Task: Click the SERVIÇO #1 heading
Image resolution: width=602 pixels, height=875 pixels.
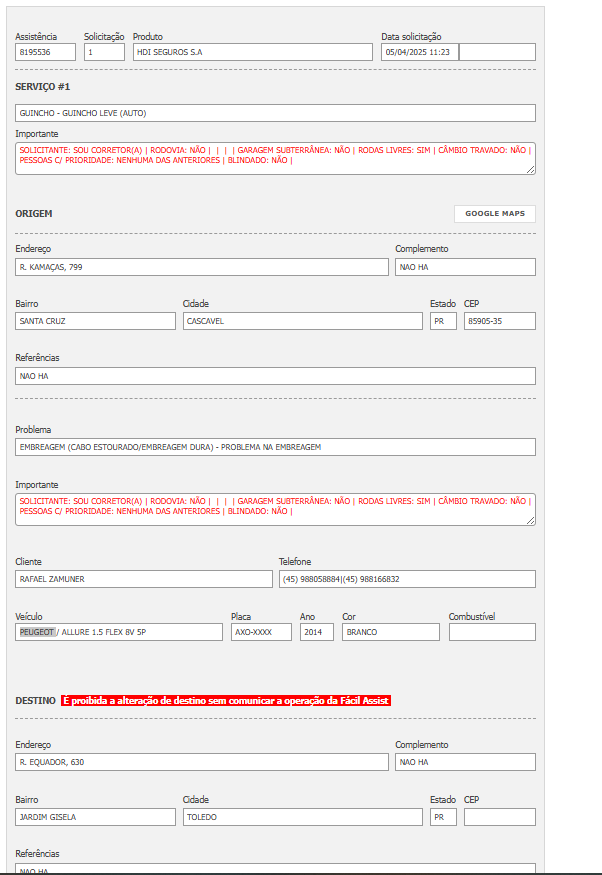Action: [x=42, y=86]
